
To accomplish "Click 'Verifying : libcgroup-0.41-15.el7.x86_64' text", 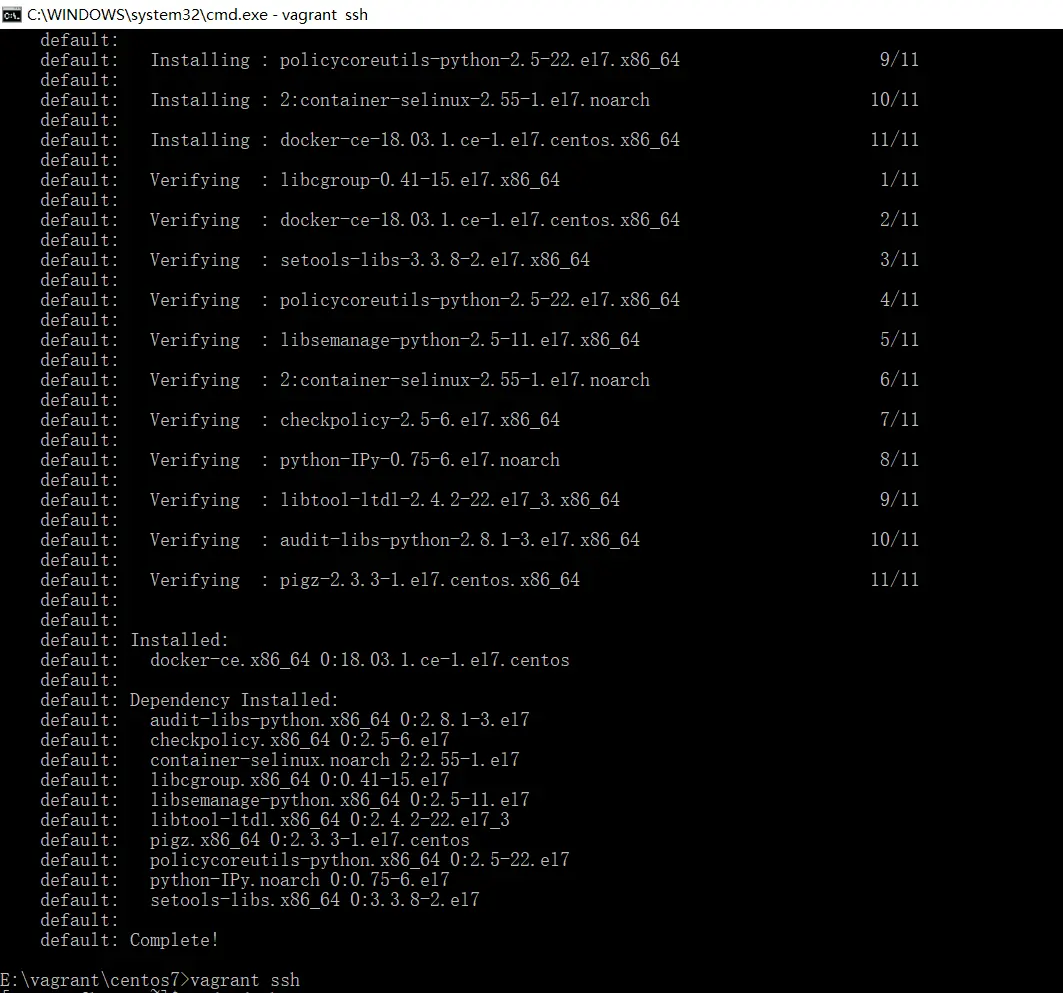I will point(355,180).
